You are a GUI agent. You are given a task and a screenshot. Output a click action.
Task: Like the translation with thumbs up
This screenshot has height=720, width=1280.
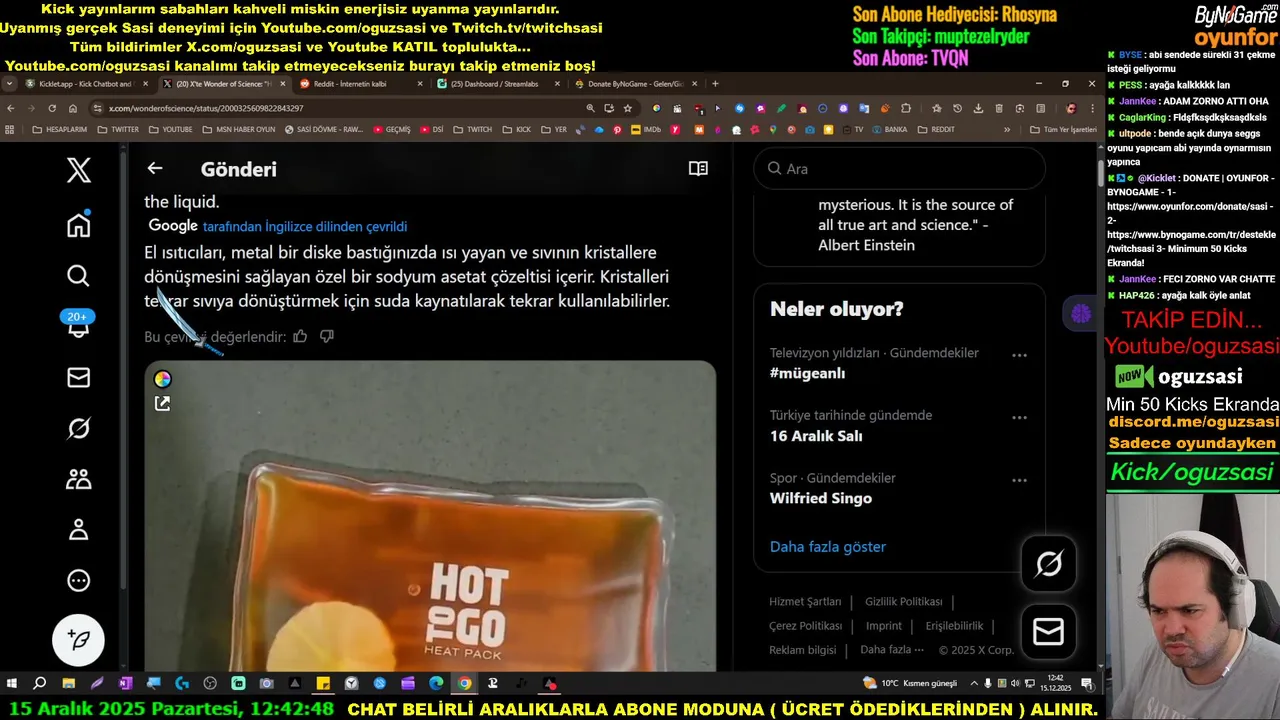click(300, 336)
